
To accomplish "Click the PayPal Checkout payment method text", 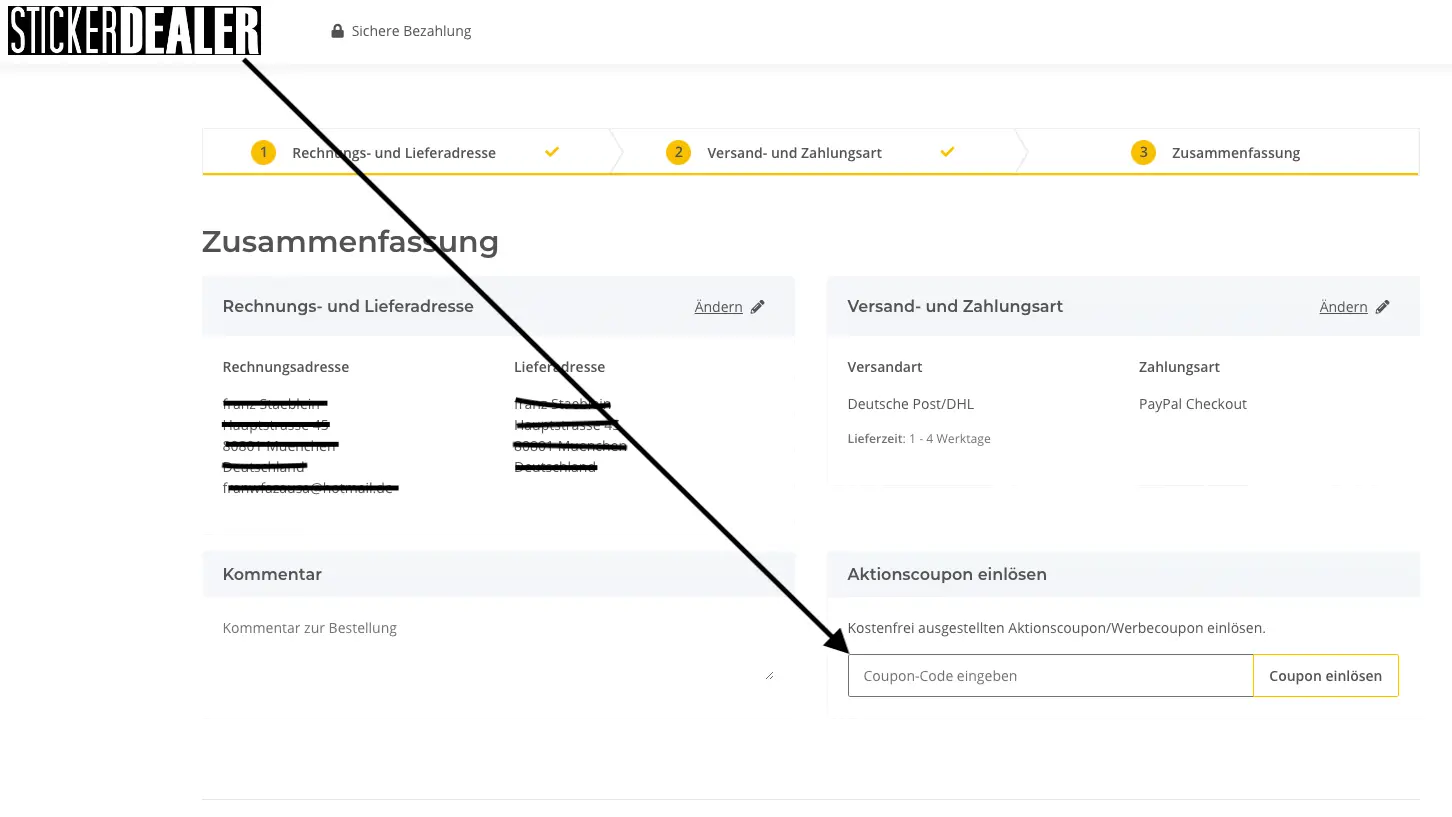I will pos(1192,404).
